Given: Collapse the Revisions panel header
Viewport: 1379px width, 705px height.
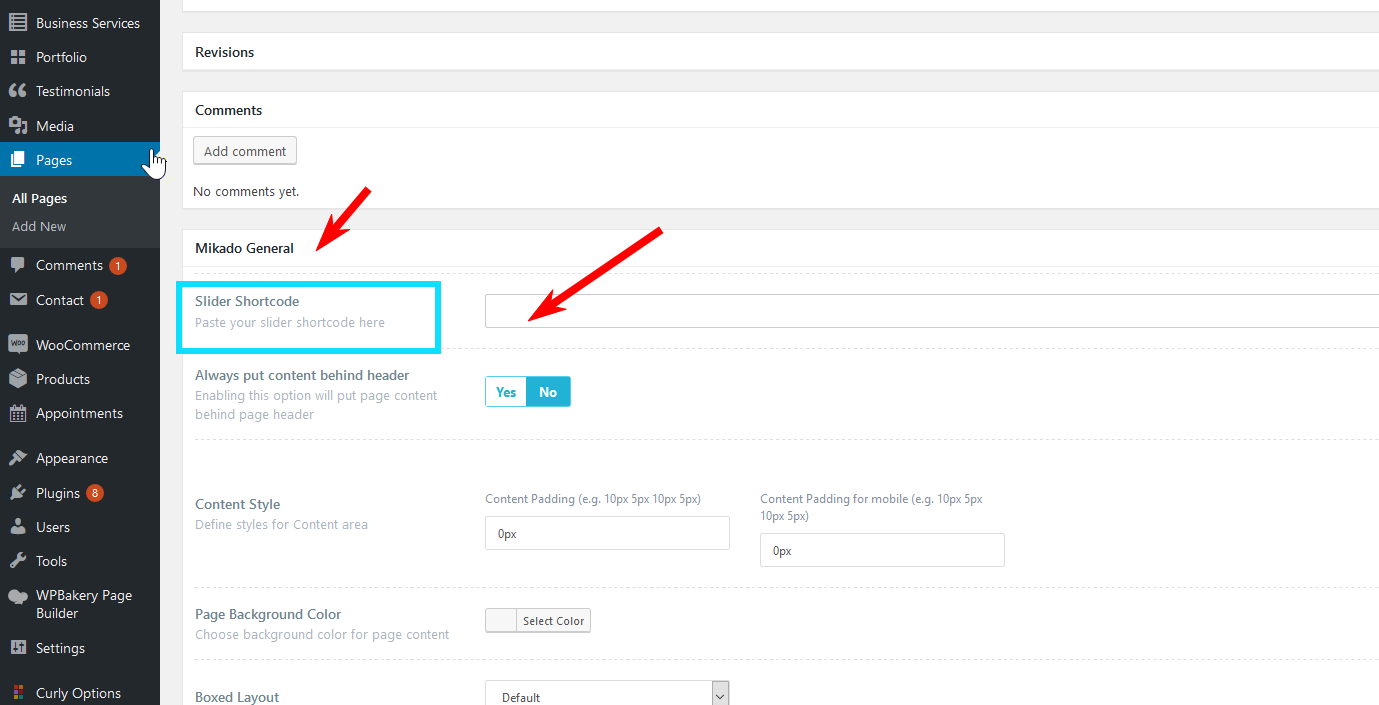Looking at the screenshot, I should [780, 52].
